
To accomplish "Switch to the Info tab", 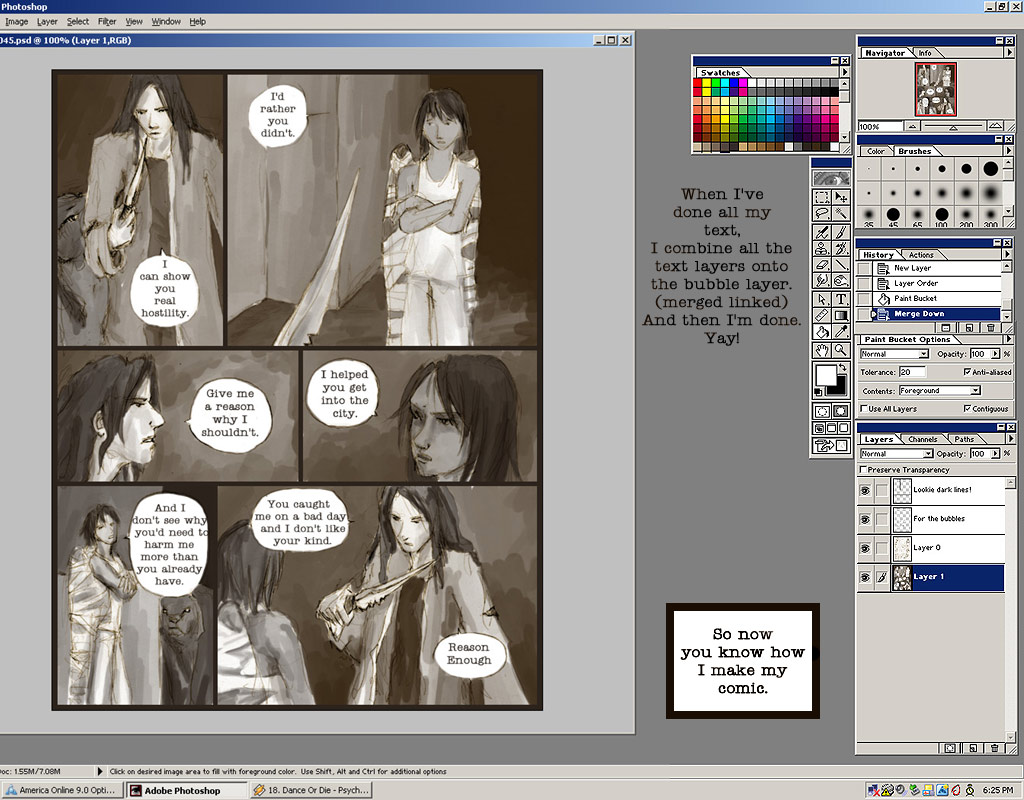I will point(925,53).
